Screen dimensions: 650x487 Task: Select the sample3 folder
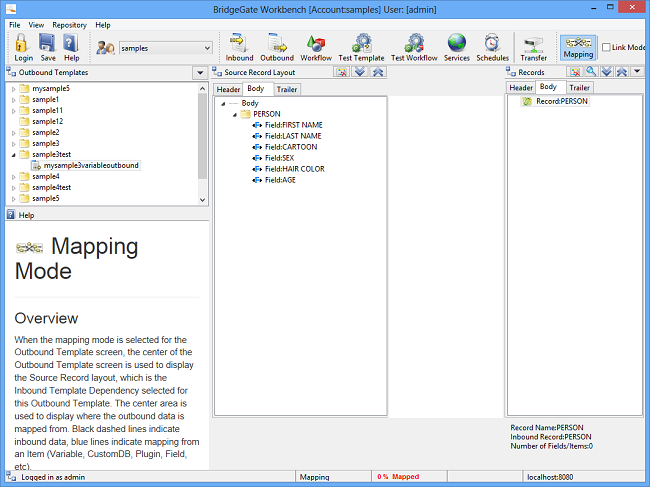[x=46, y=143]
